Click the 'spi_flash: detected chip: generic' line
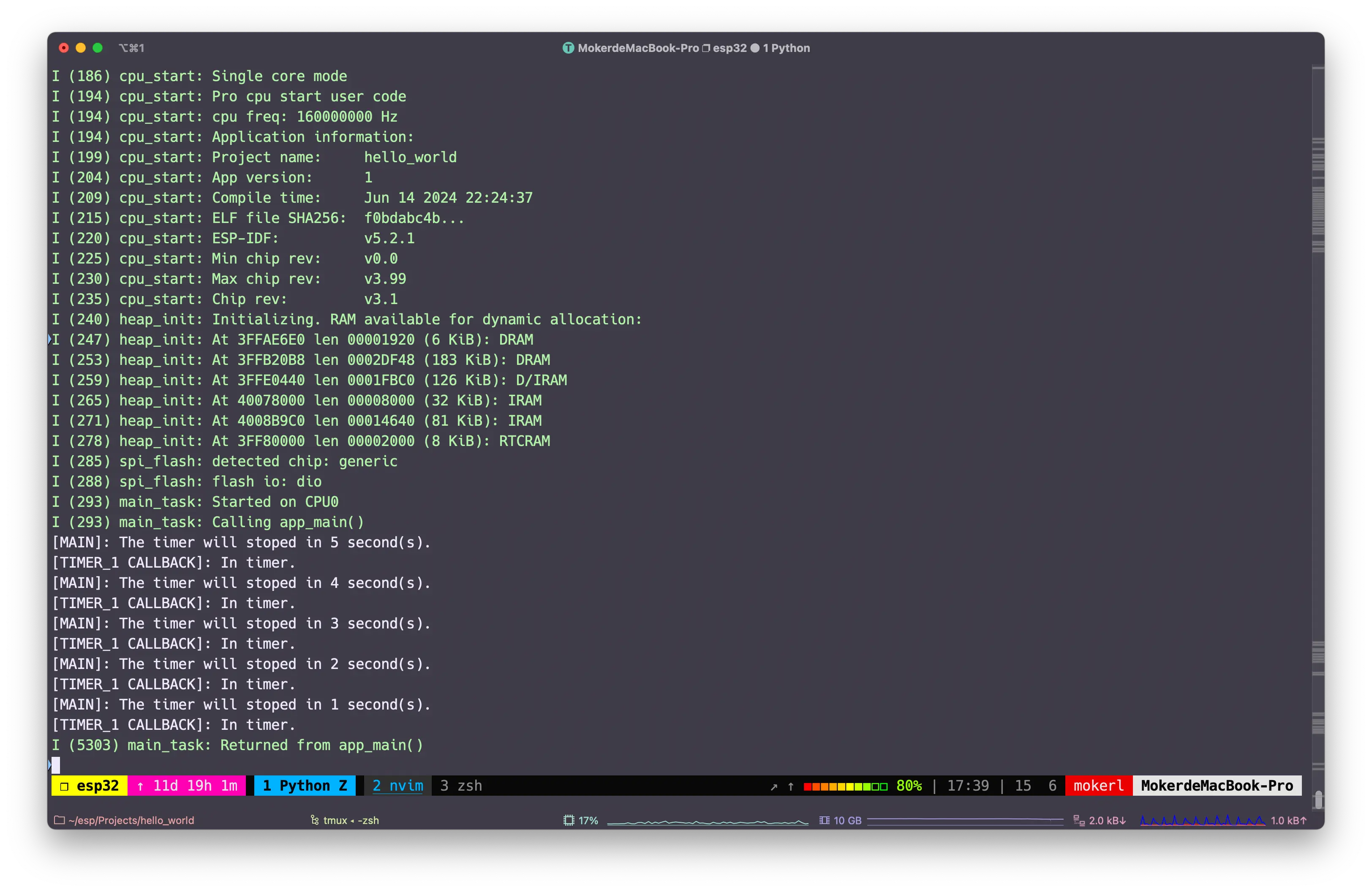The width and height of the screenshot is (1372, 892). [225, 461]
